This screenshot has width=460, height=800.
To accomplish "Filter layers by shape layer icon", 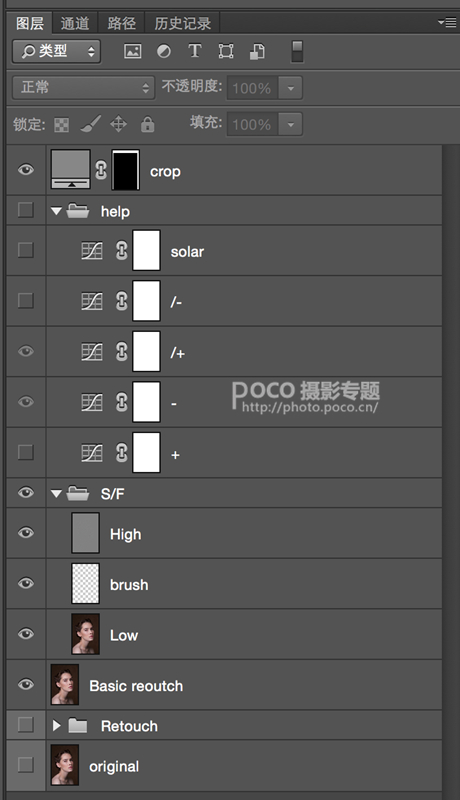I will click(226, 52).
